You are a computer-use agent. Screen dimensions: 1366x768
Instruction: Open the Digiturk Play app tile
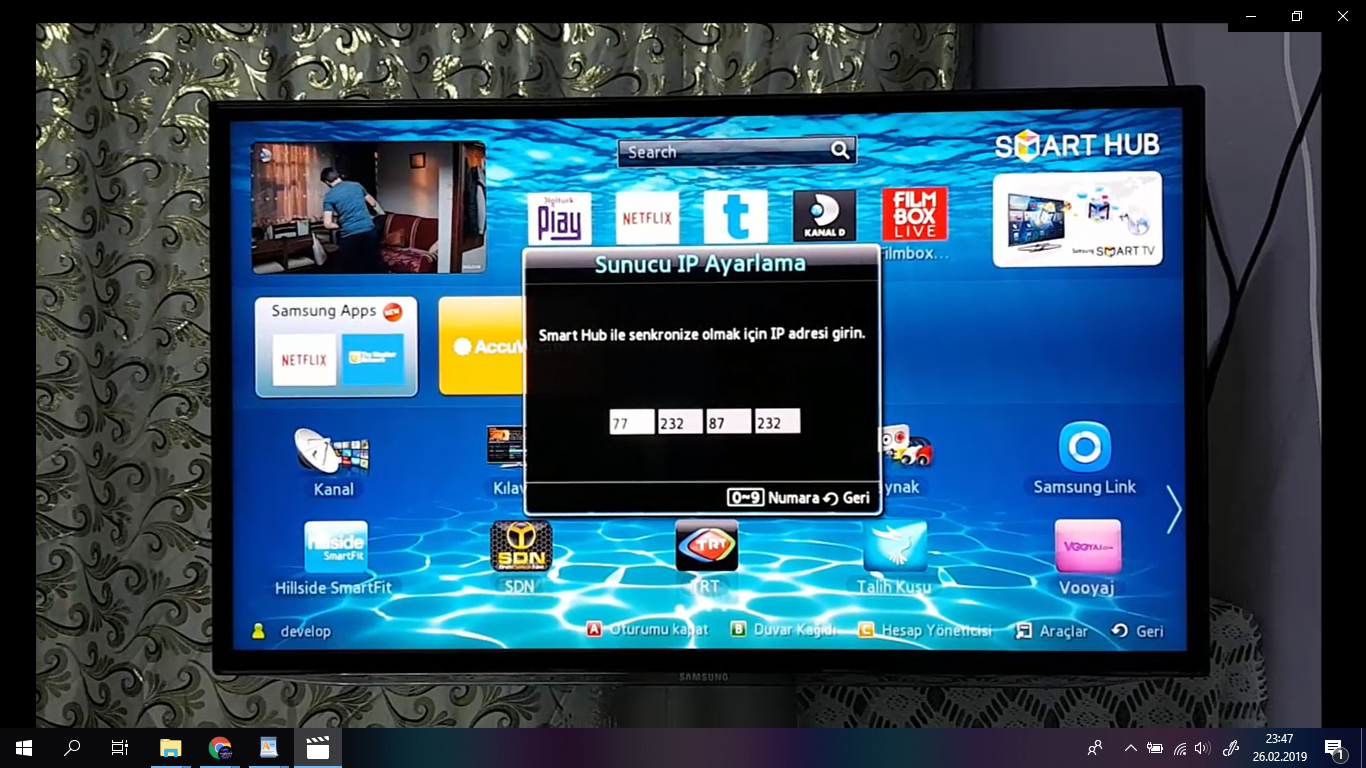[x=559, y=219]
